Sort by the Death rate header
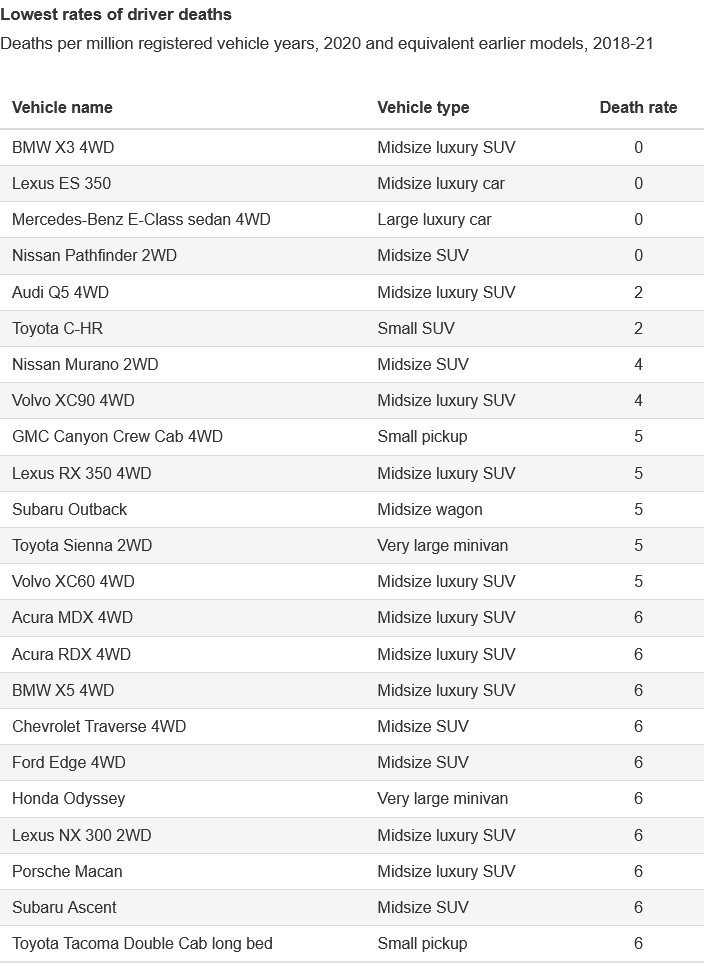 (x=638, y=107)
